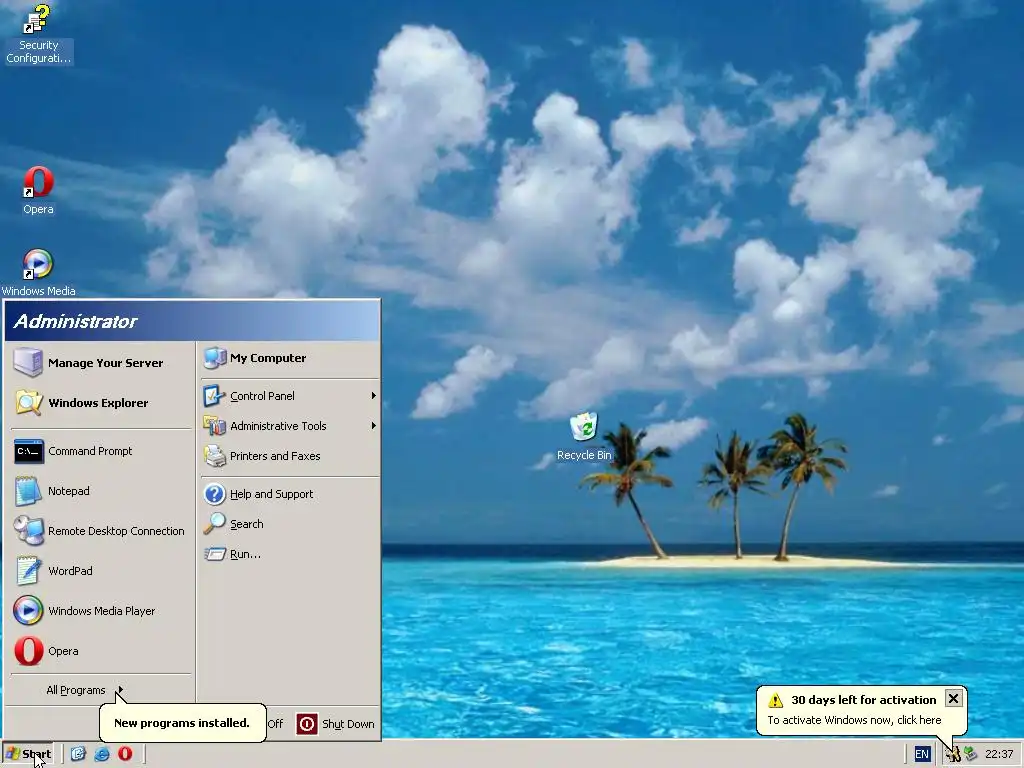Close the activation balloon notification

point(953,699)
